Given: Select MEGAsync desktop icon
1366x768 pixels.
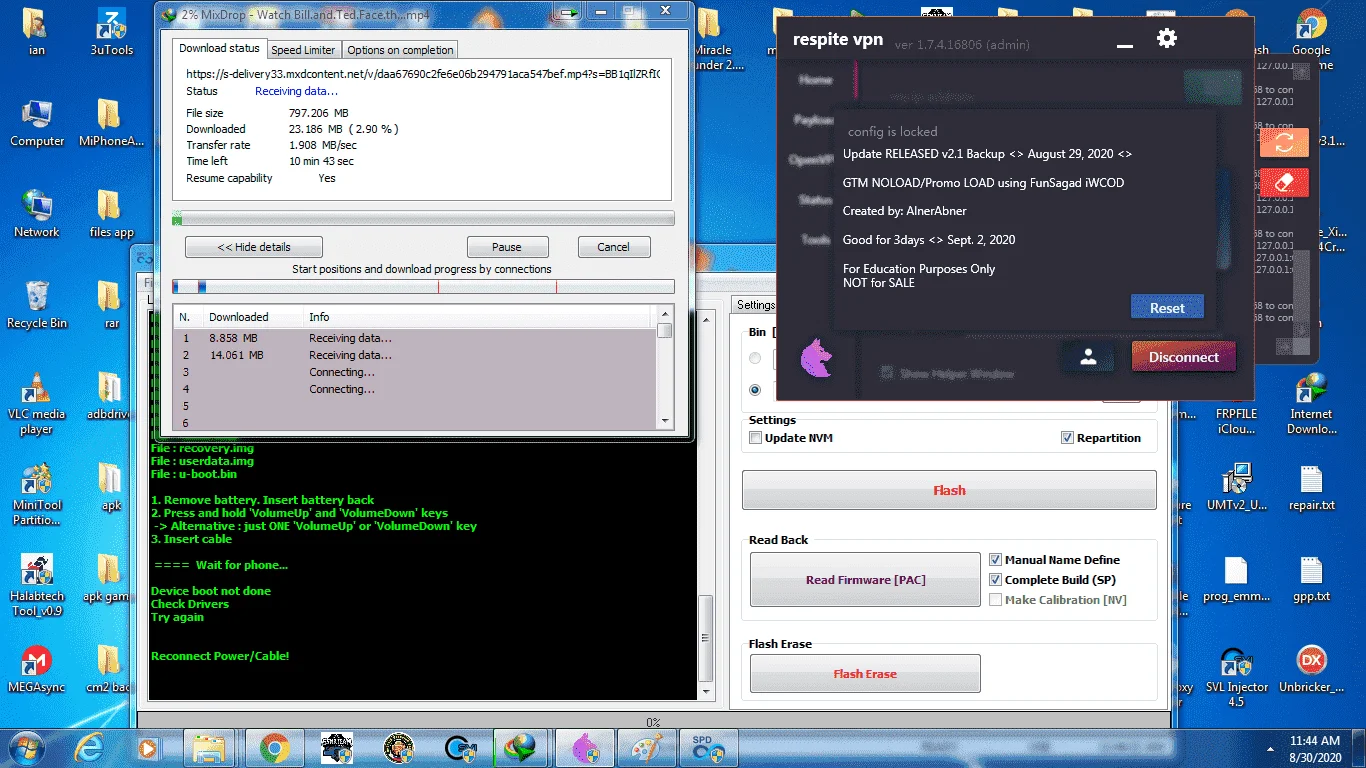Looking at the screenshot, I should click(x=37, y=668).
